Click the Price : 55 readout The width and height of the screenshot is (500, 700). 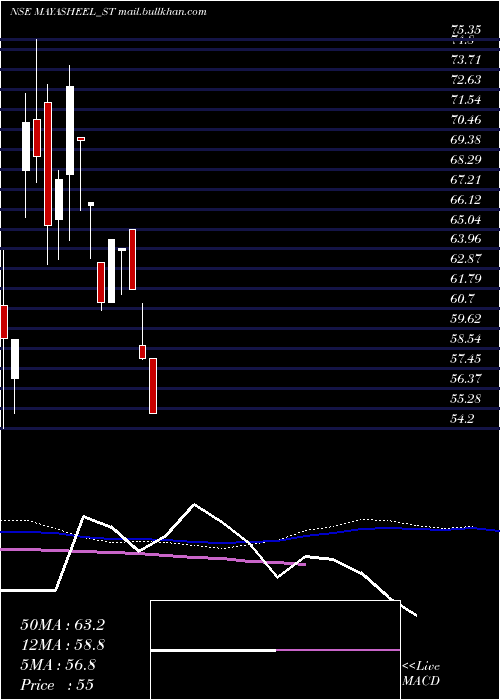tap(57, 685)
